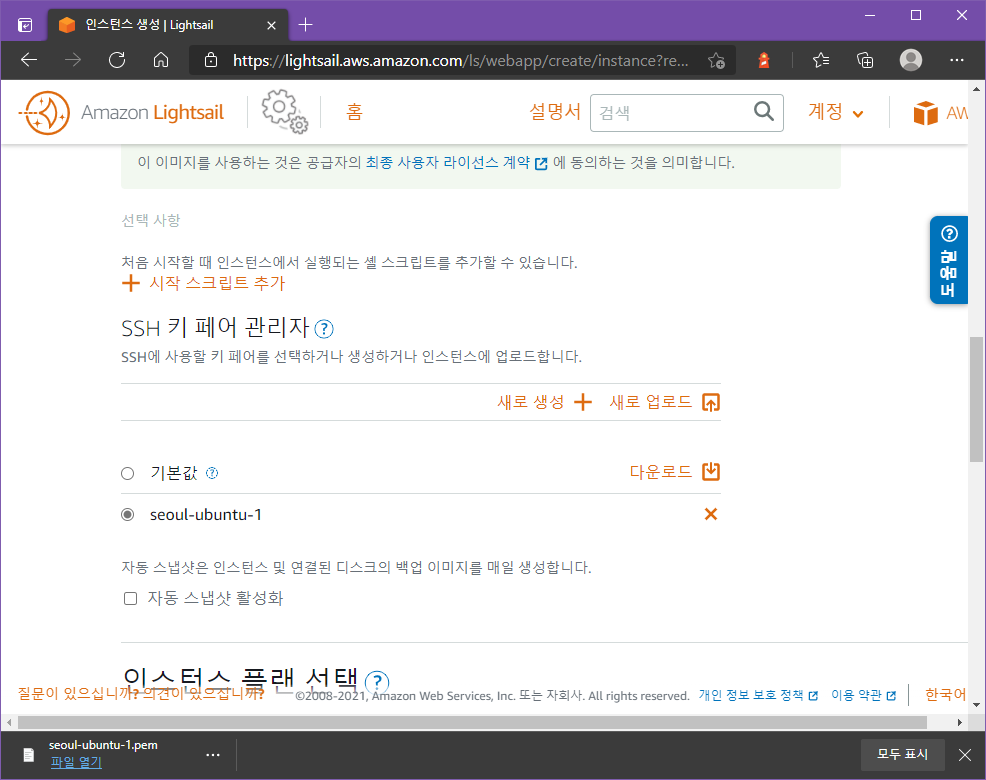Delete seoul-ubuntu-1 key with X icon
Screen dimensions: 986x780
point(711,514)
